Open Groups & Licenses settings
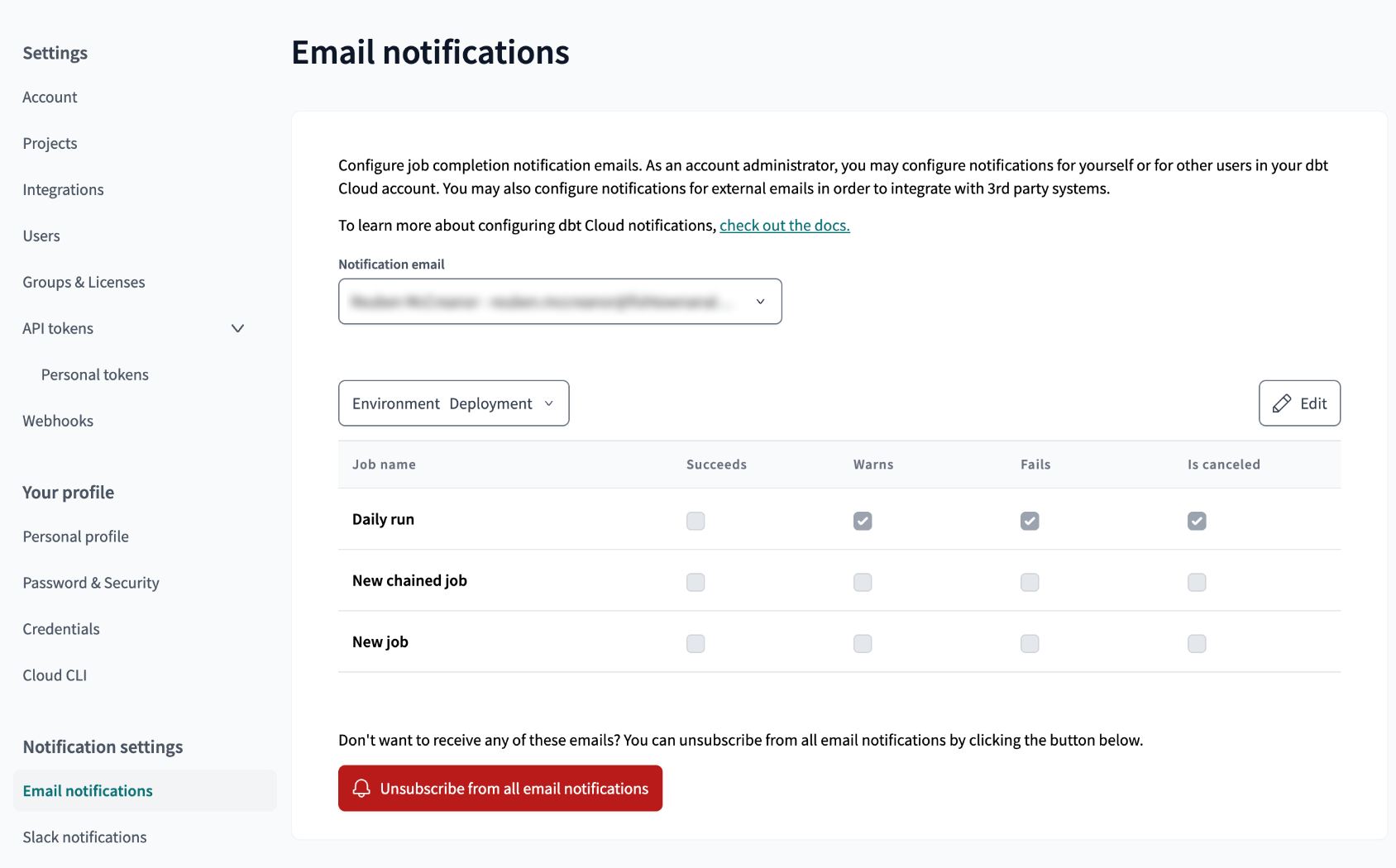This screenshot has width=1396, height=868. [84, 282]
